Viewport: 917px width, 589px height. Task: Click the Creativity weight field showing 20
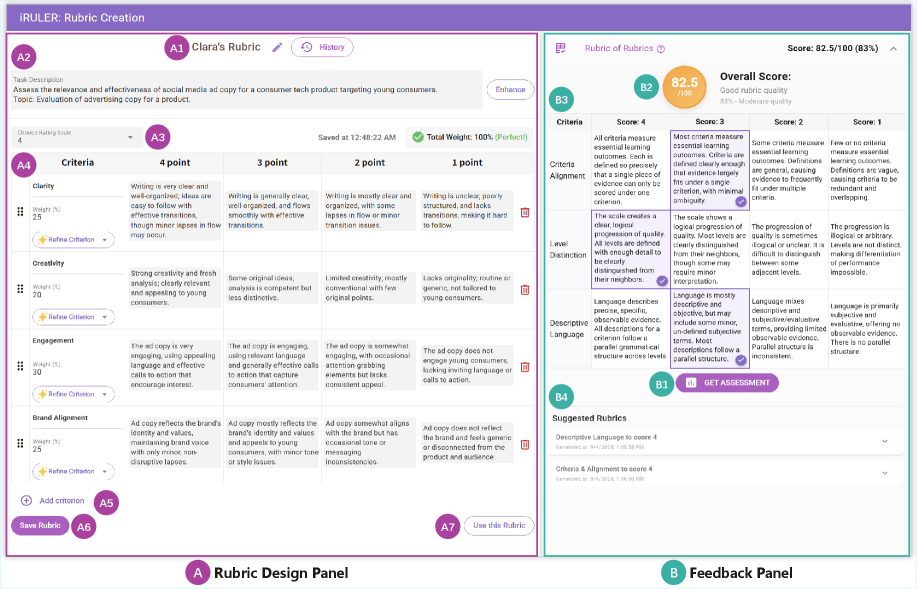click(76, 291)
